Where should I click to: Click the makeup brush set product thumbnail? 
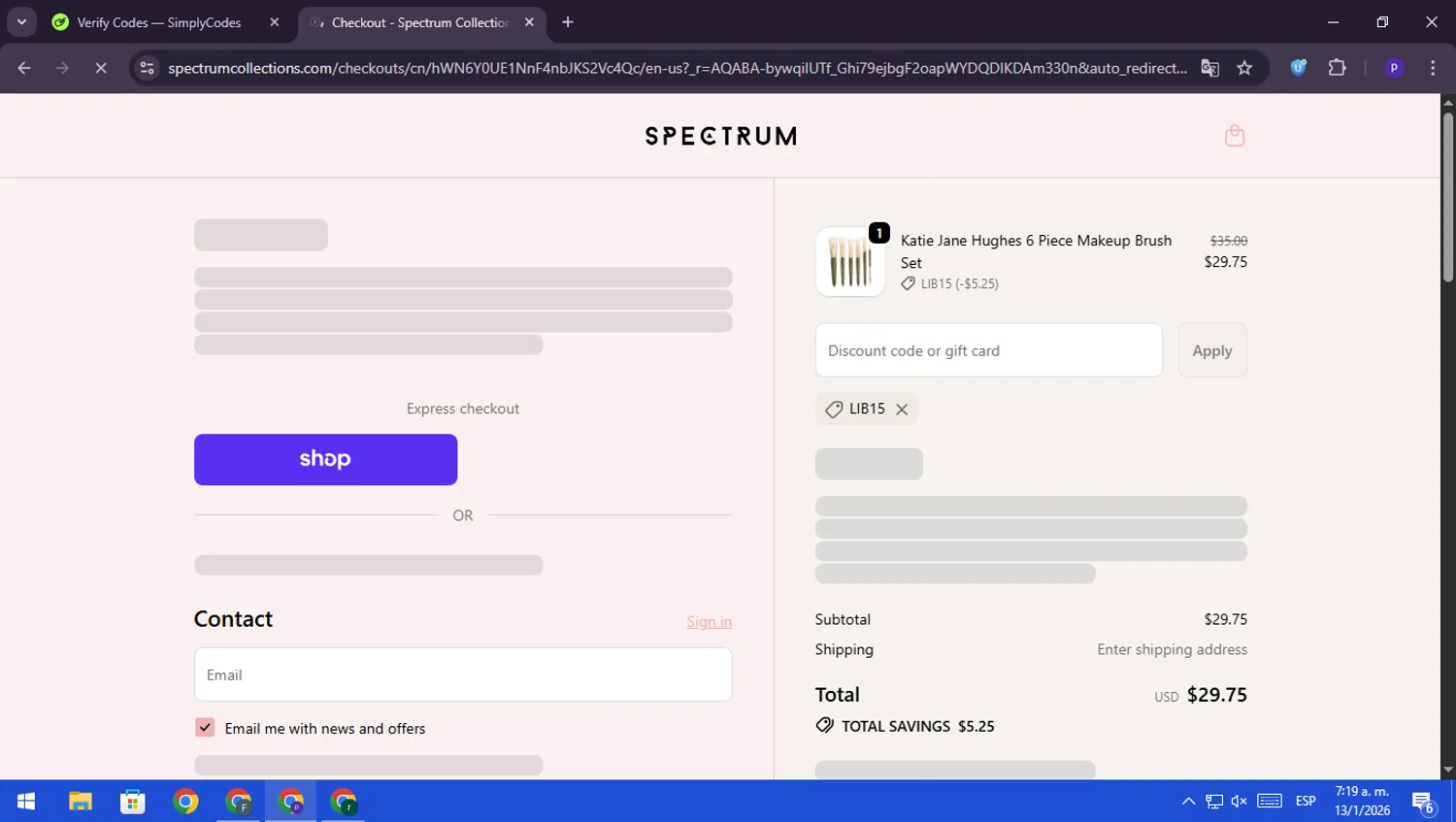[x=850, y=262]
